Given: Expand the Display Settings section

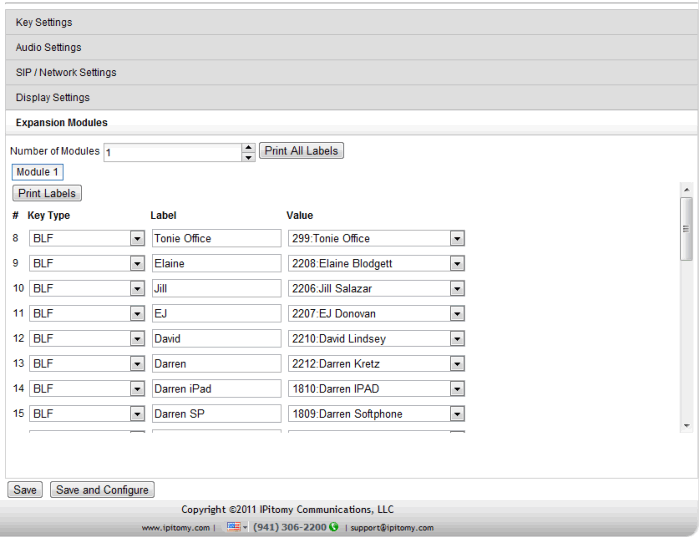Looking at the screenshot, I should pos(351,97).
